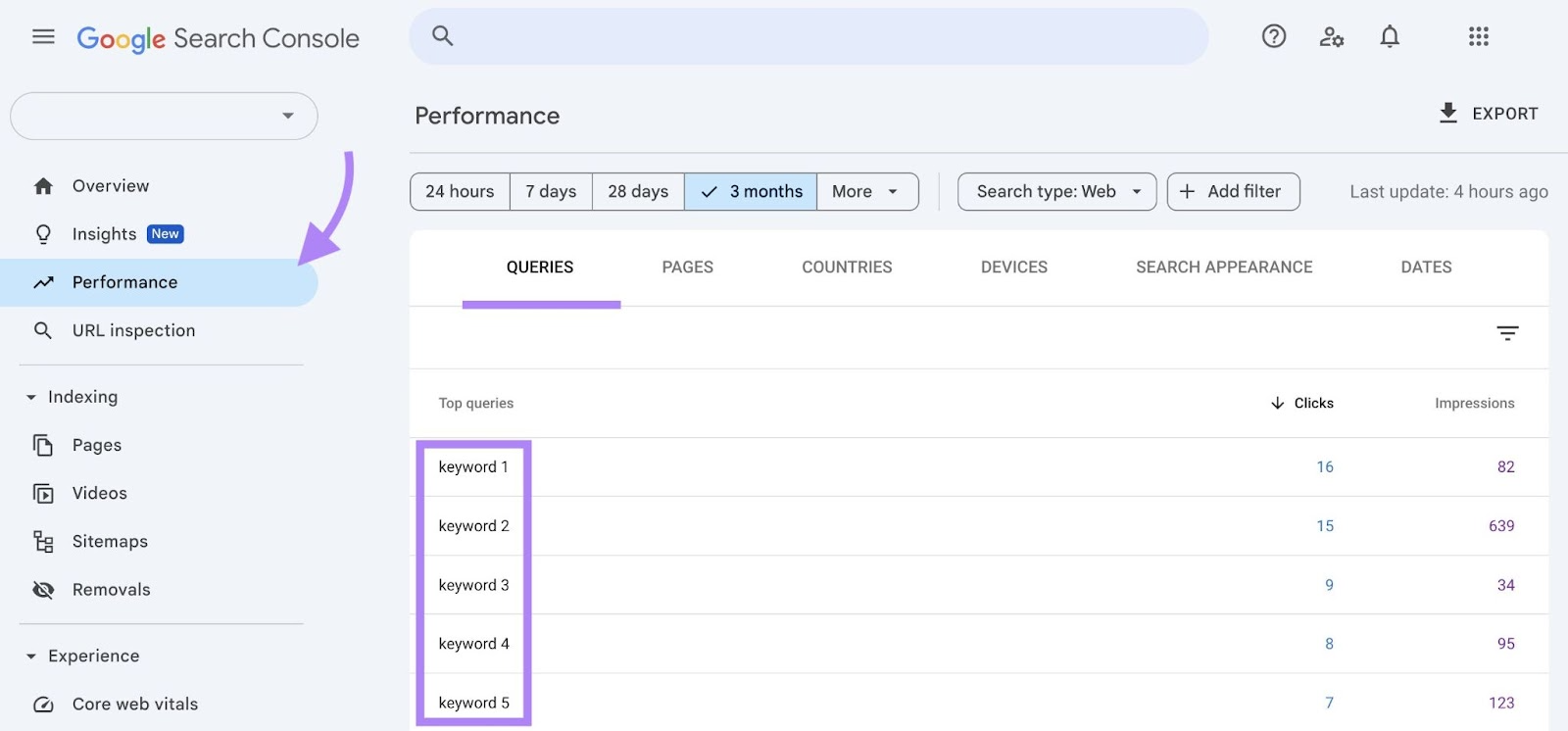Open URL inspection in the sidebar
The height and width of the screenshot is (731, 1568).
tap(133, 331)
